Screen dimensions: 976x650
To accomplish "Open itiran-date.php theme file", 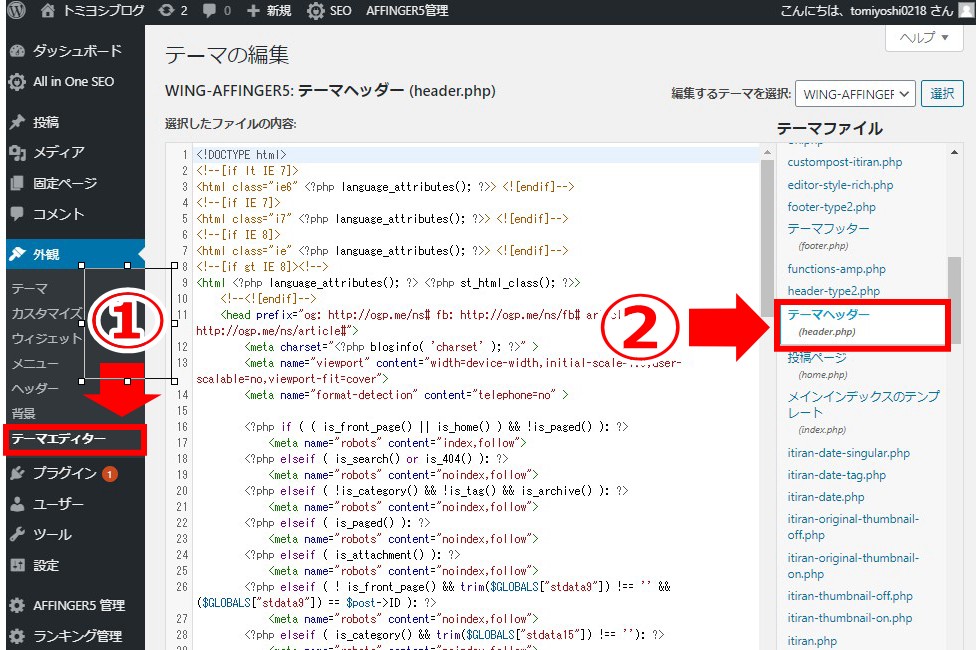I will click(x=826, y=497).
